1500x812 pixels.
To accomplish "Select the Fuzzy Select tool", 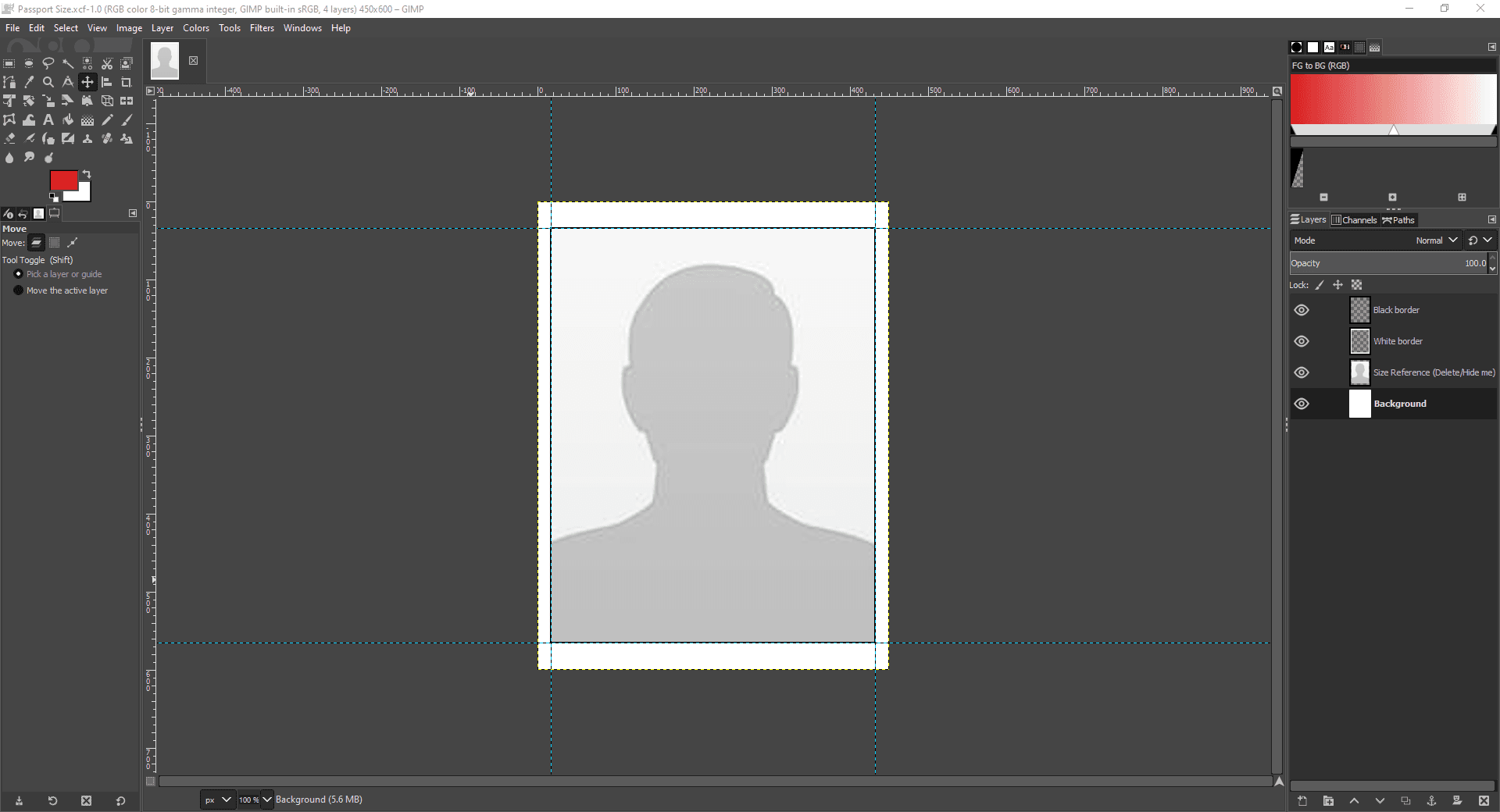I will pos(68,63).
